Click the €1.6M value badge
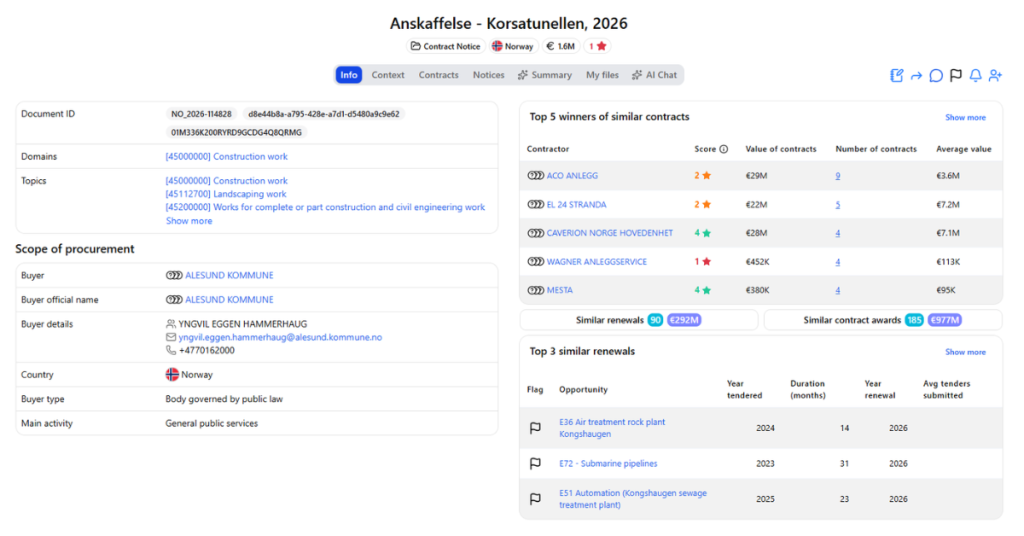1024x536 pixels. coord(561,46)
